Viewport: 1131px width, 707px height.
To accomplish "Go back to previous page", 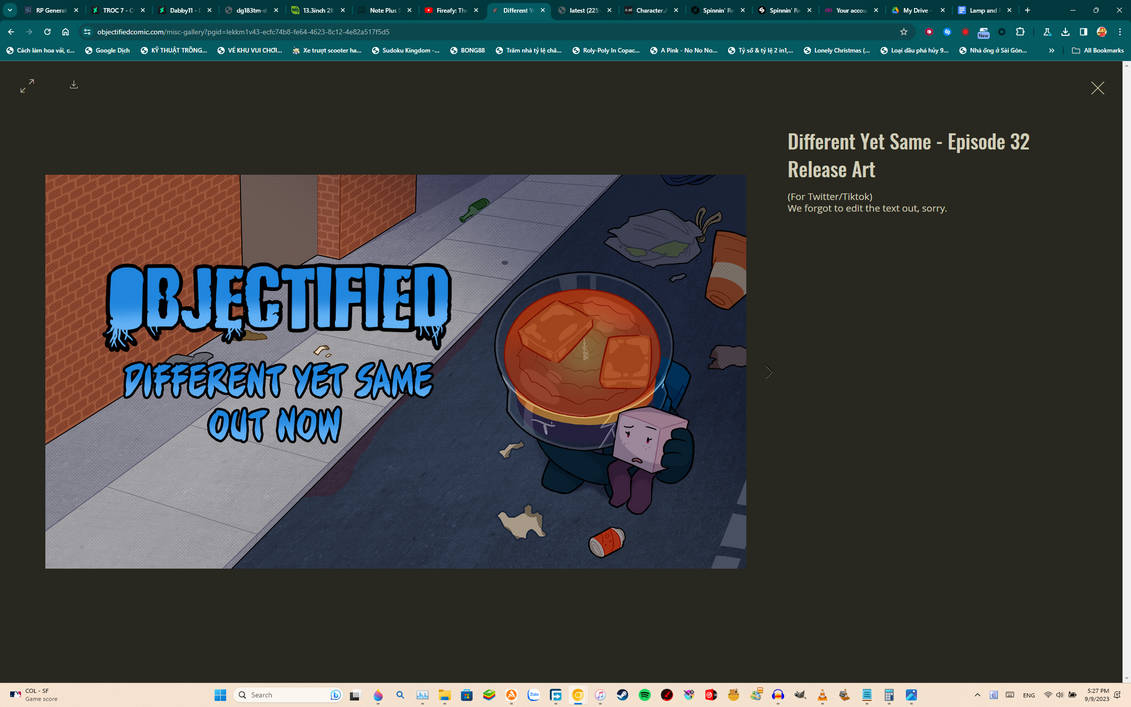I will point(11,32).
